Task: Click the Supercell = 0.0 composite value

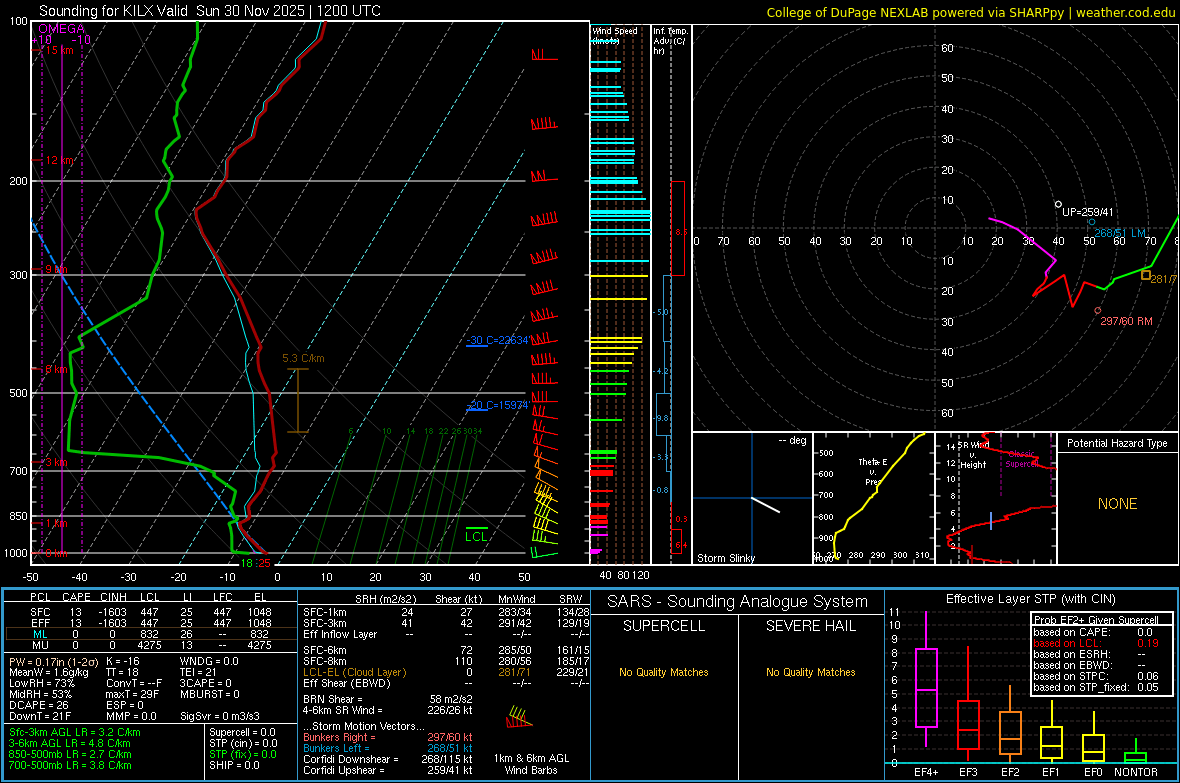Action: [x=242, y=732]
